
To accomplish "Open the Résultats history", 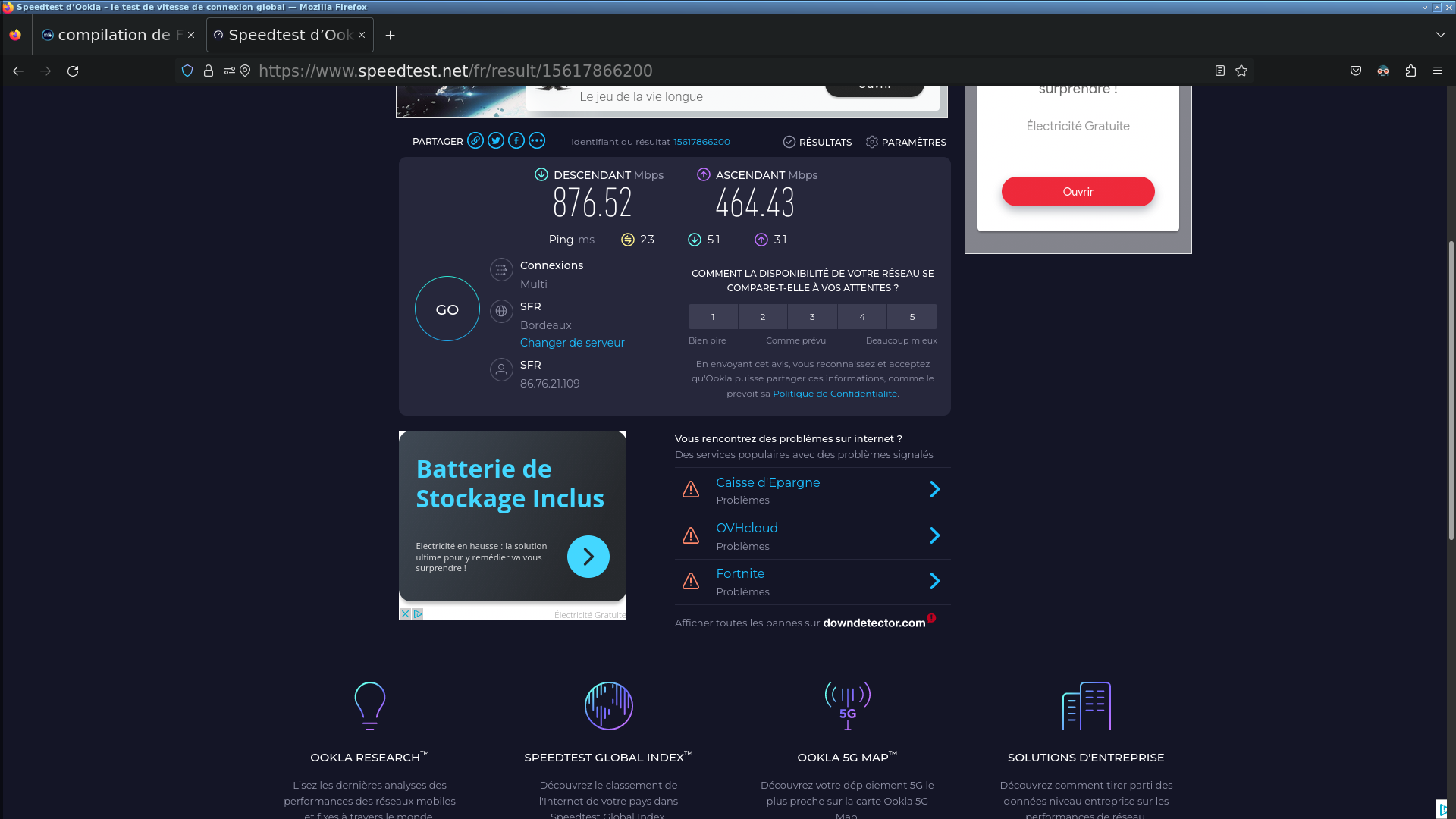I will tap(817, 142).
